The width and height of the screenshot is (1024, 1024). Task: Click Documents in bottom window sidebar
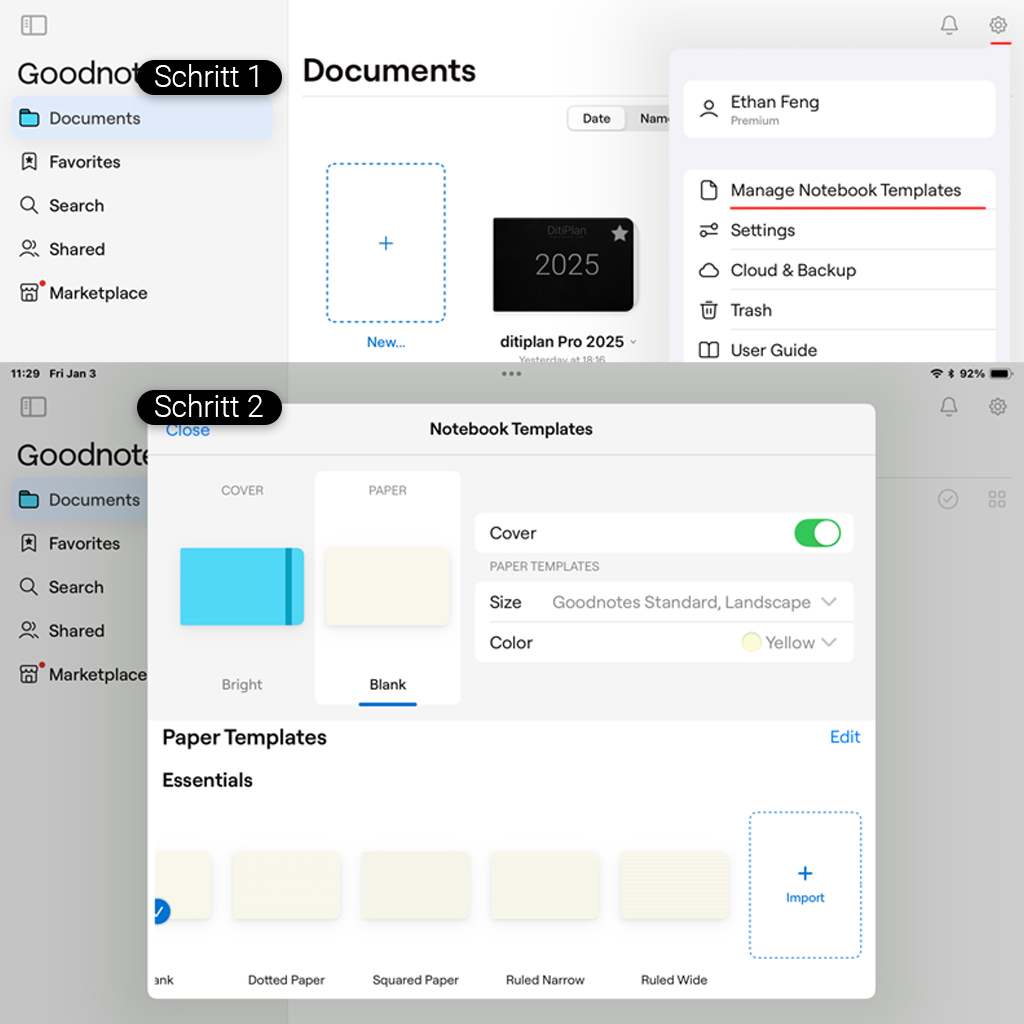pos(80,500)
